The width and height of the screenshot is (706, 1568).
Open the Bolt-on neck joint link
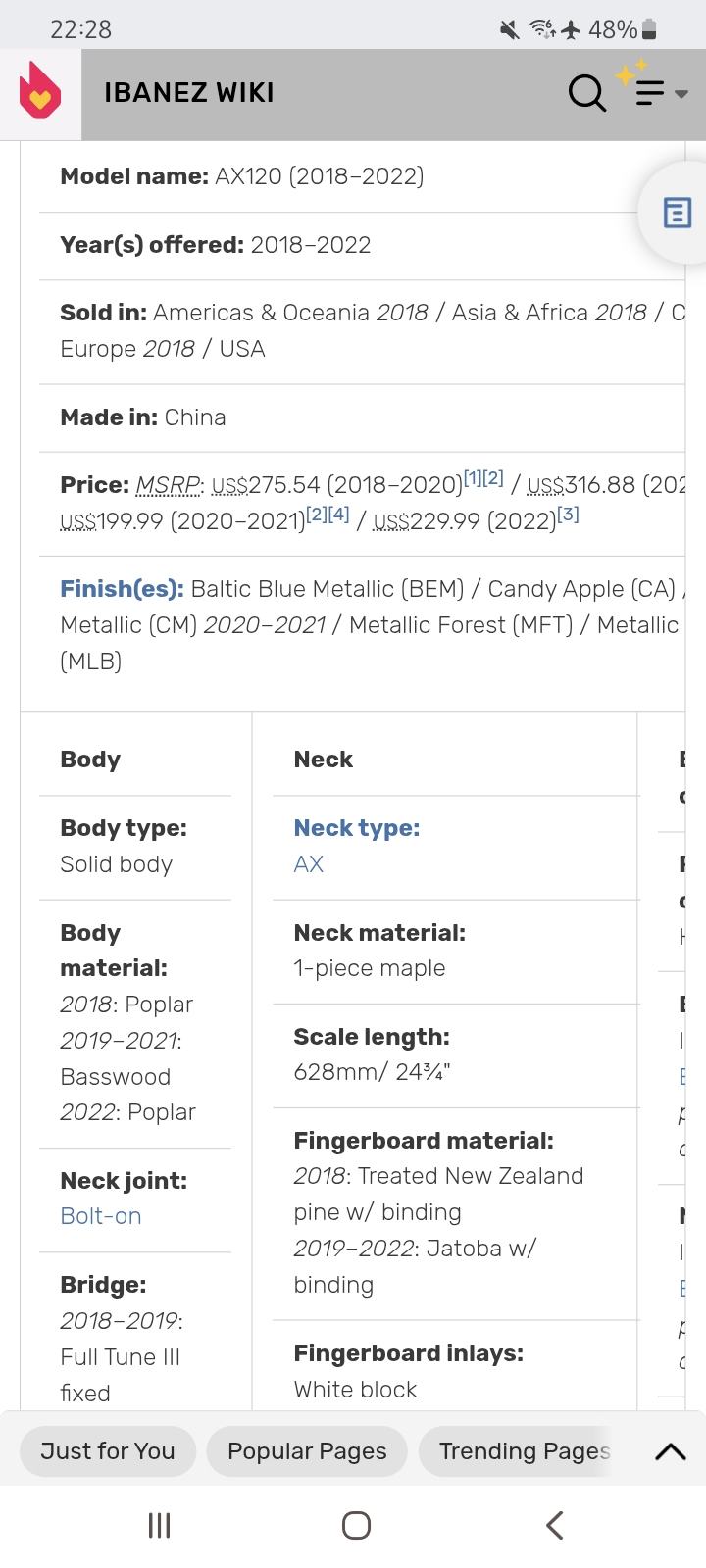[x=101, y=1216]
